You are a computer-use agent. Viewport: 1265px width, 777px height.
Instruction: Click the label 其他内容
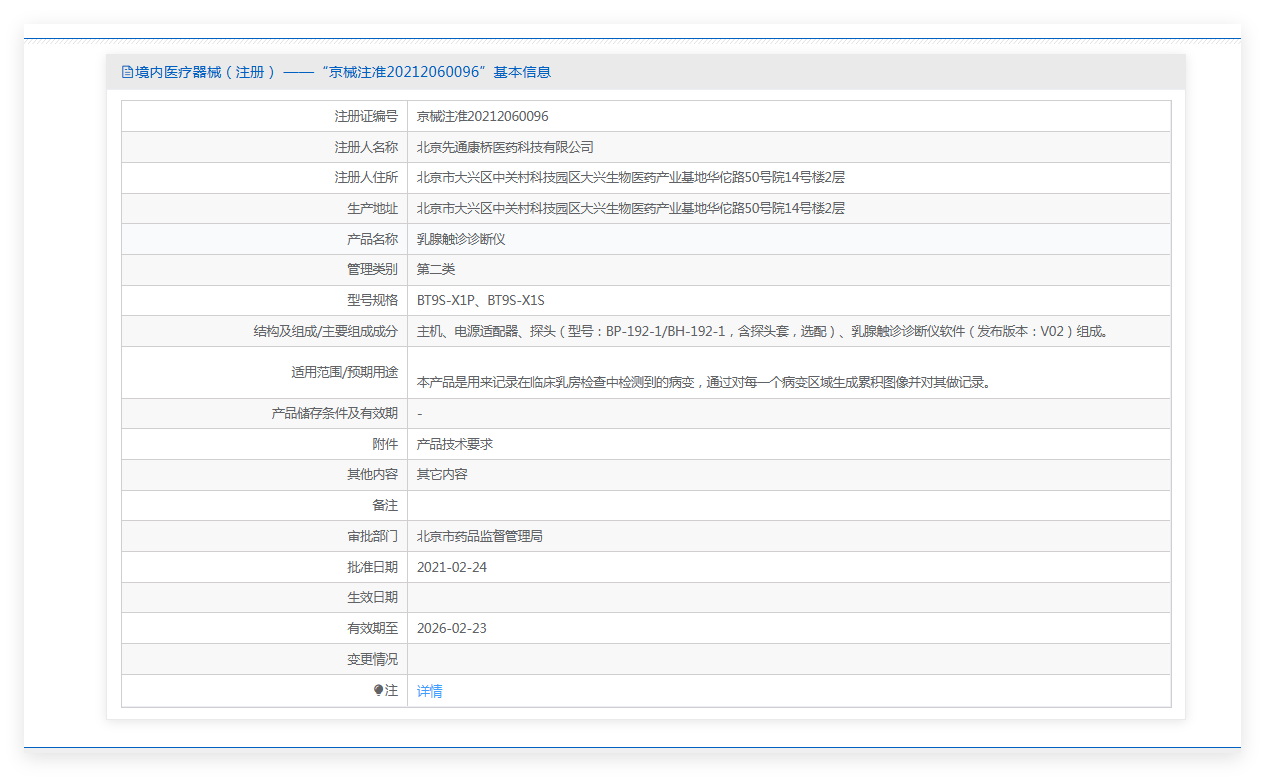(372, 474)
